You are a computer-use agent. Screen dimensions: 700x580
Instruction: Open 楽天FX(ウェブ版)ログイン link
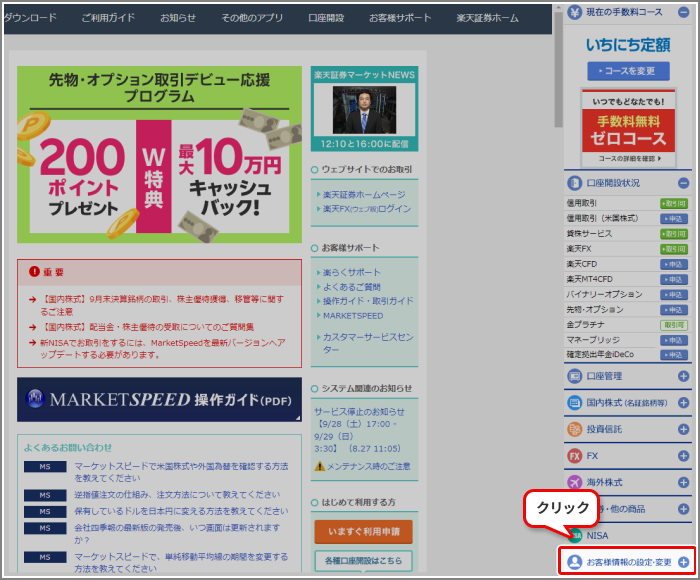[x=367, y=209]
